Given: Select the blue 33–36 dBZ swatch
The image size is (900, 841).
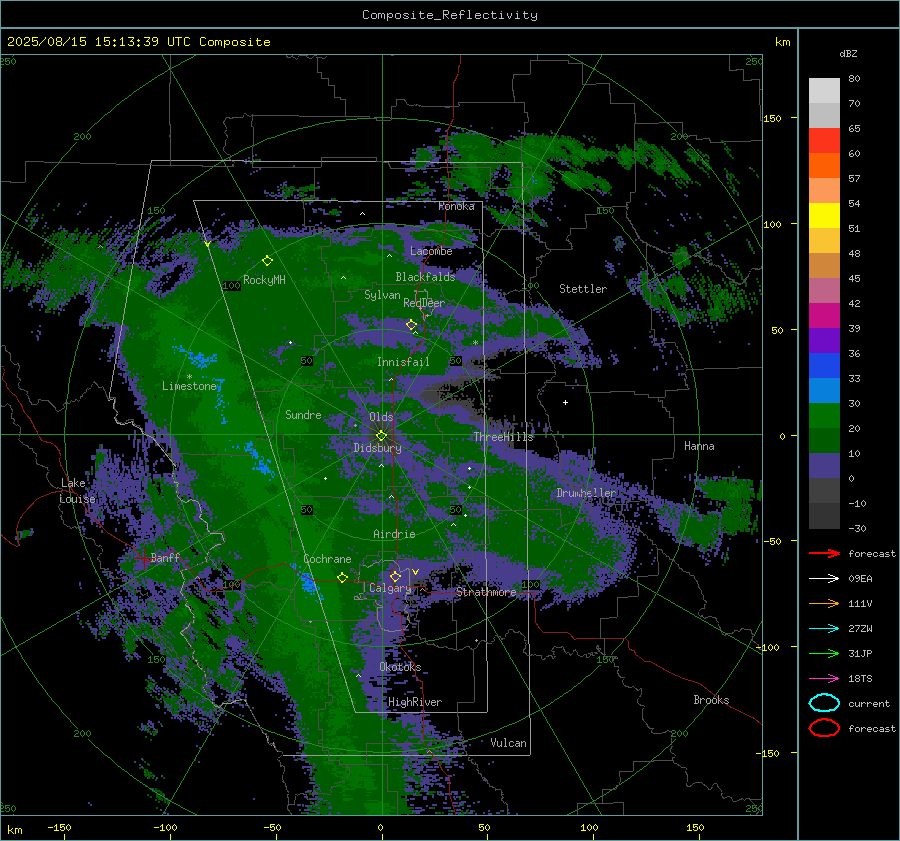Looking at the screenshot, I should pos(824,366).
